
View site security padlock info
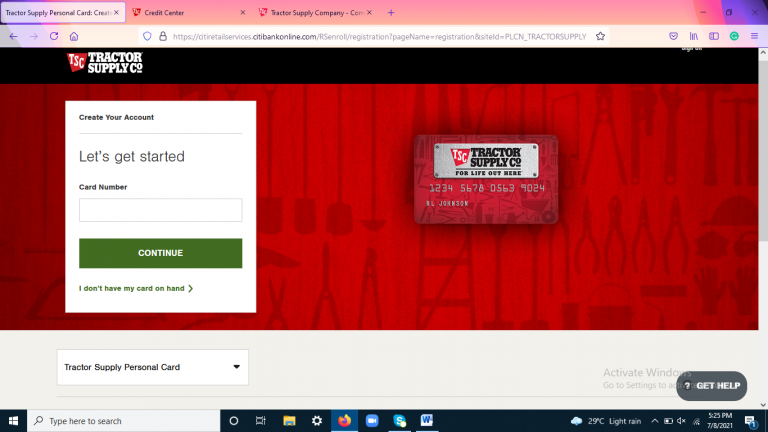pyautogui.click(x=163, y=36)
